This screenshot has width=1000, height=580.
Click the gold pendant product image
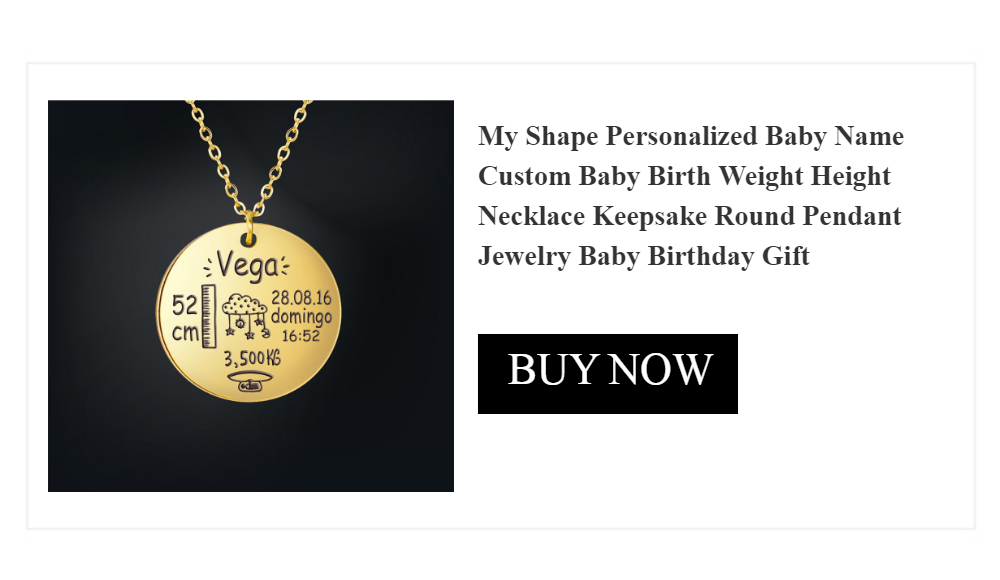(250, 296)
